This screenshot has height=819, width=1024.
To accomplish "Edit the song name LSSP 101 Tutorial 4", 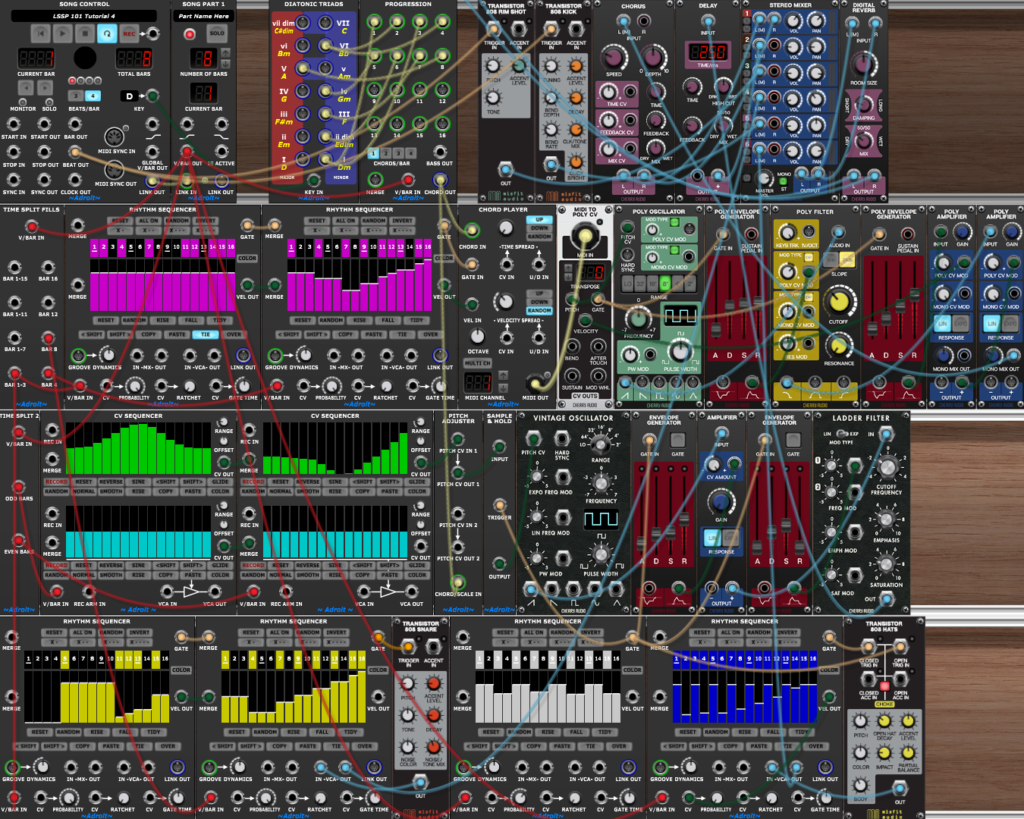I will click(84, 15).
